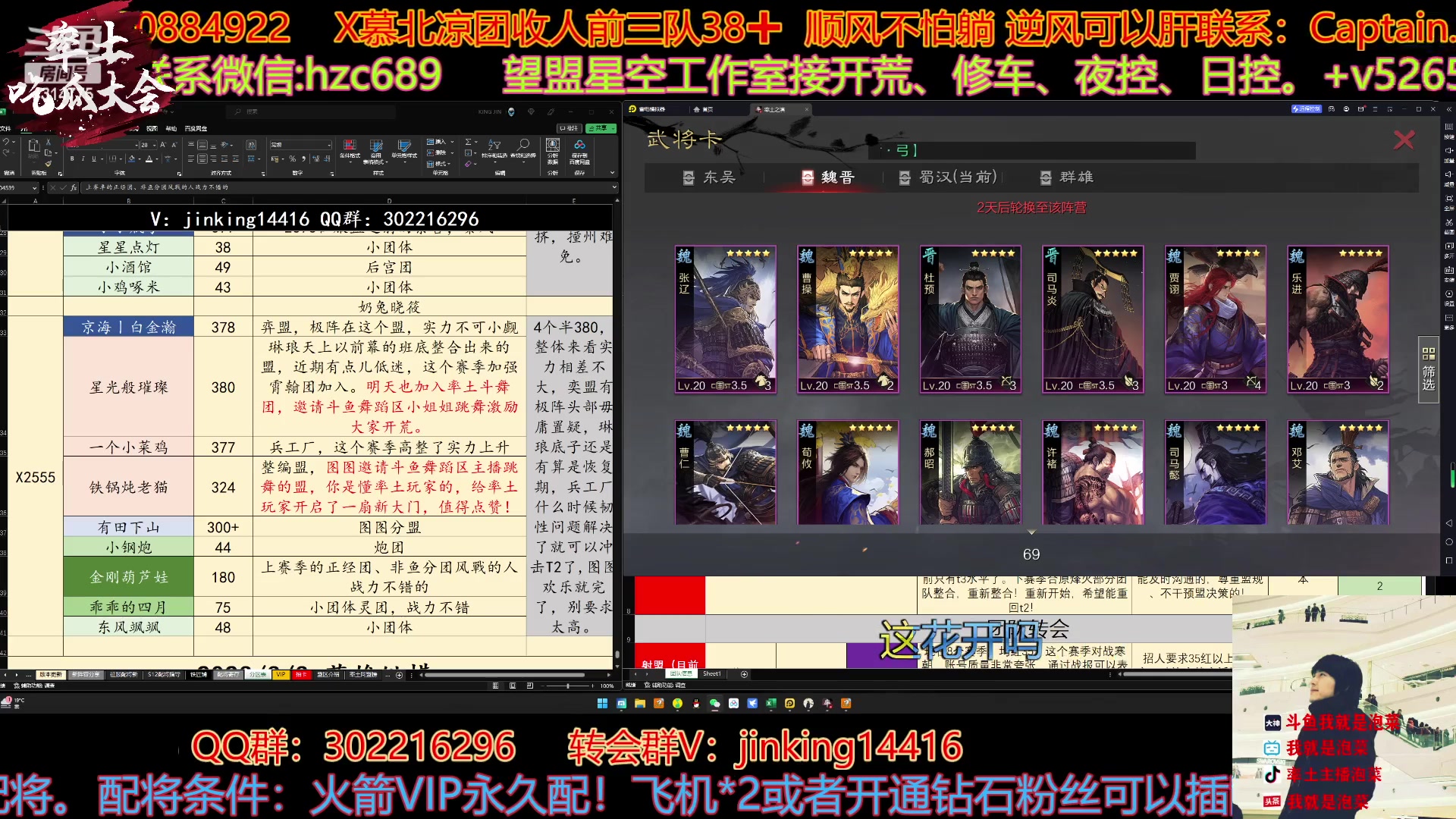Close the 武将卡 panel with red X
This screenshot has height=819, width=1456.
pyautogui.click(x=1404, y=140)
